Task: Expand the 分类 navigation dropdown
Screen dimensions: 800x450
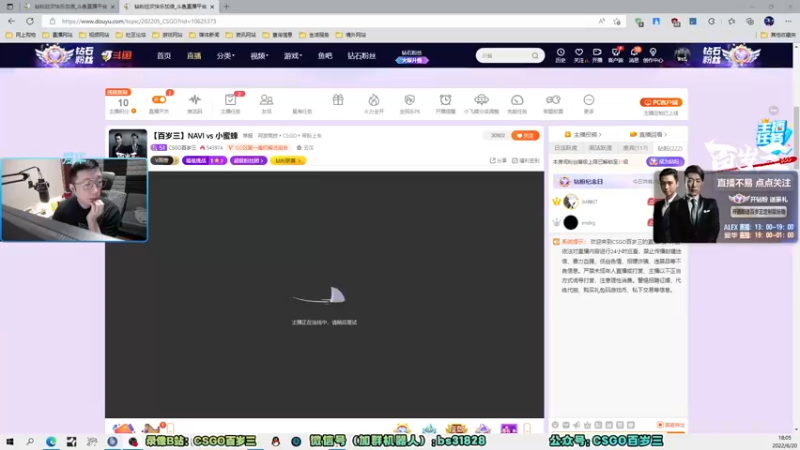Action: [x=225, y=56]
